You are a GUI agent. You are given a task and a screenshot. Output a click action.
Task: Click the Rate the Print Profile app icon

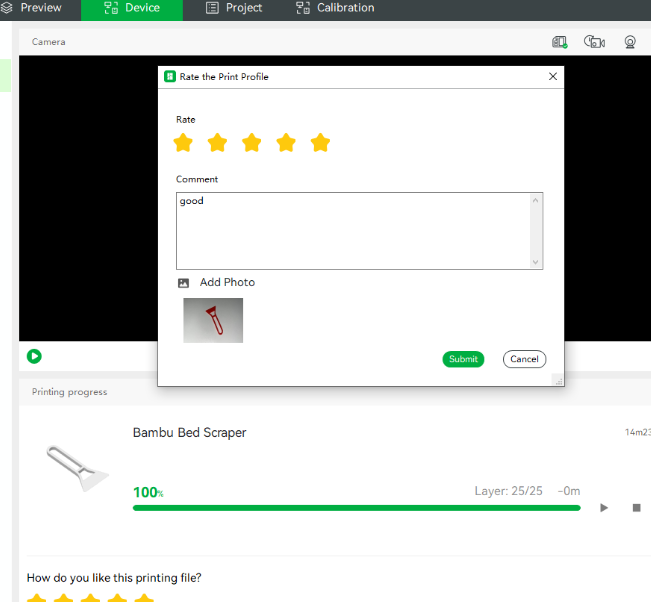pos(170,76)
